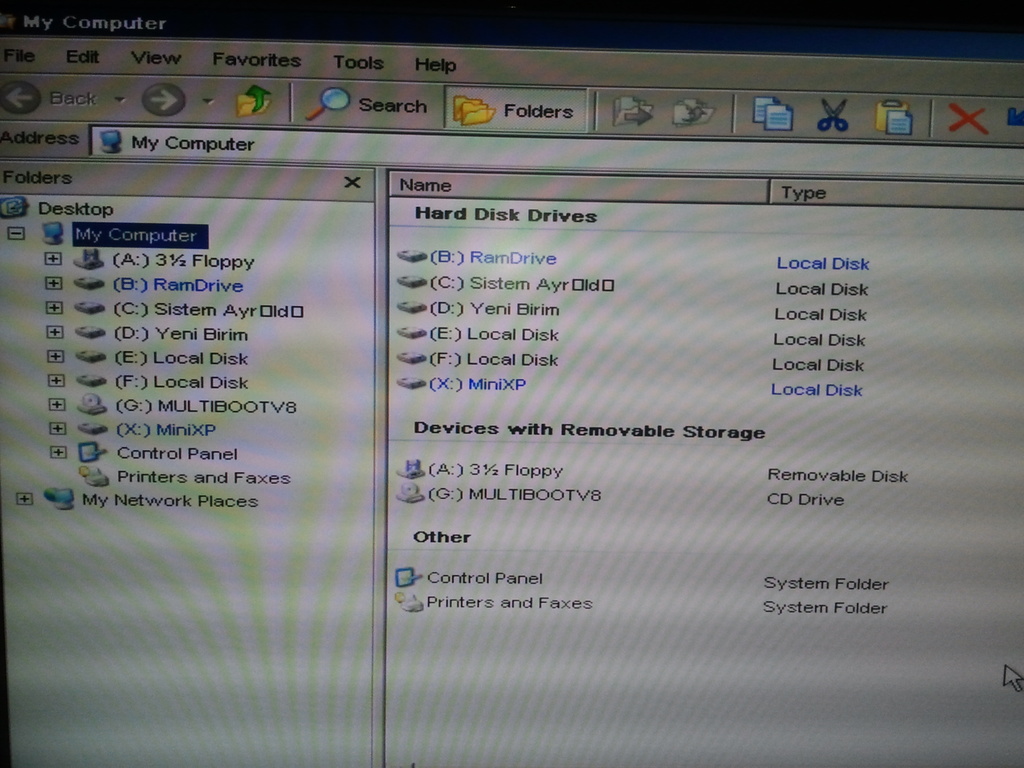Open the Back history dropdown arrow
This screenshot has height=768, width=1024.
(120, 99)
